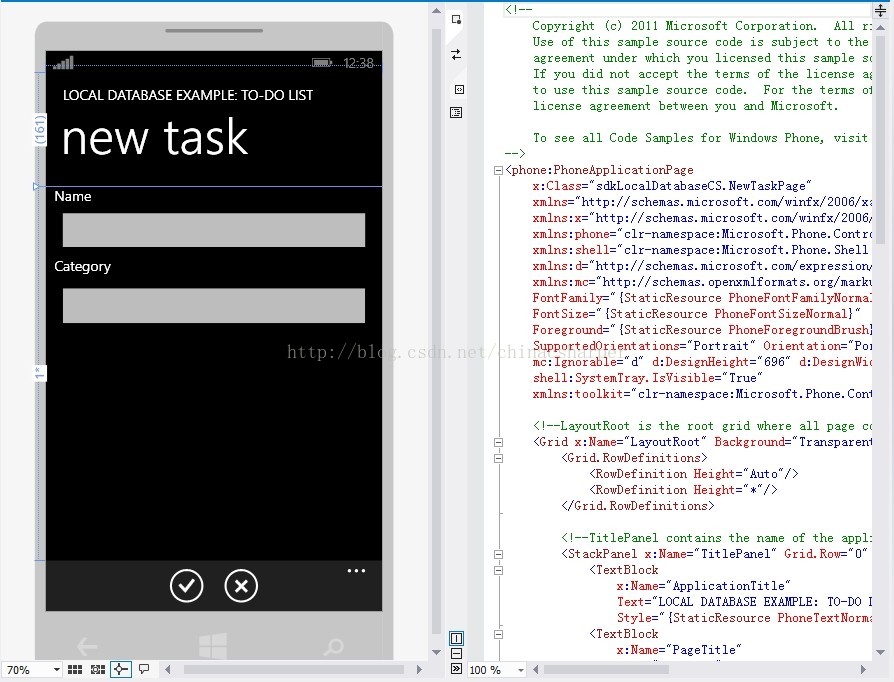Click RowDefinition Height="*" line
The width and height of the screenshot is (894, 682).
tap(683, 490)
